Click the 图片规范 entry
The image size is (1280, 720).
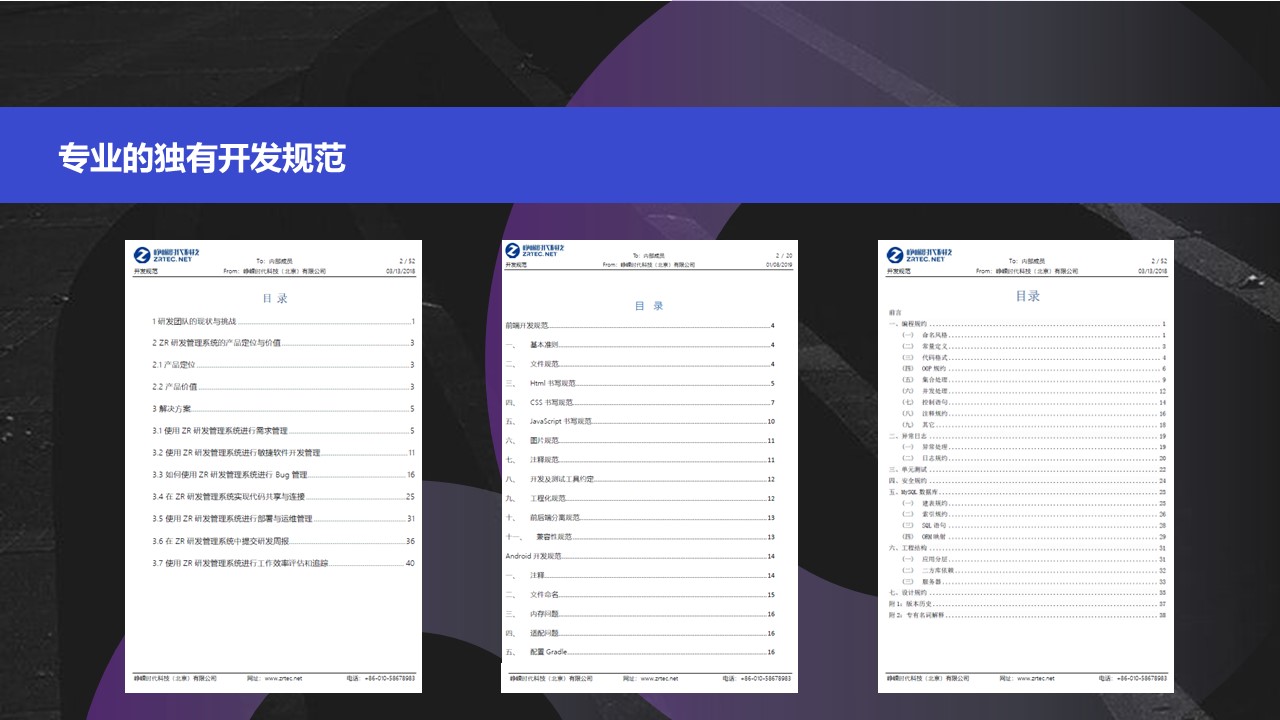tap(640, 441)
